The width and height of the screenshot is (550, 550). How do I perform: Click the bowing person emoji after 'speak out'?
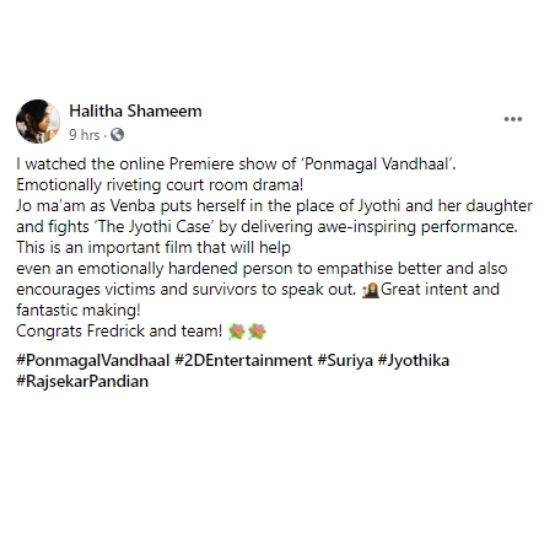[371, 290]
